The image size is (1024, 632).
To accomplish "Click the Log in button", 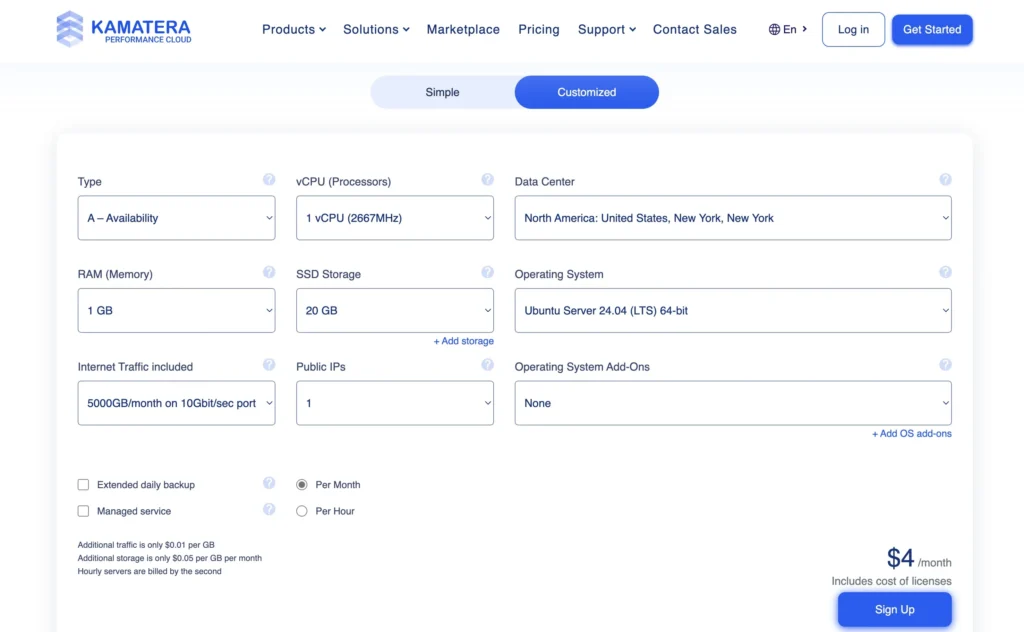I will tap(852, 30).
